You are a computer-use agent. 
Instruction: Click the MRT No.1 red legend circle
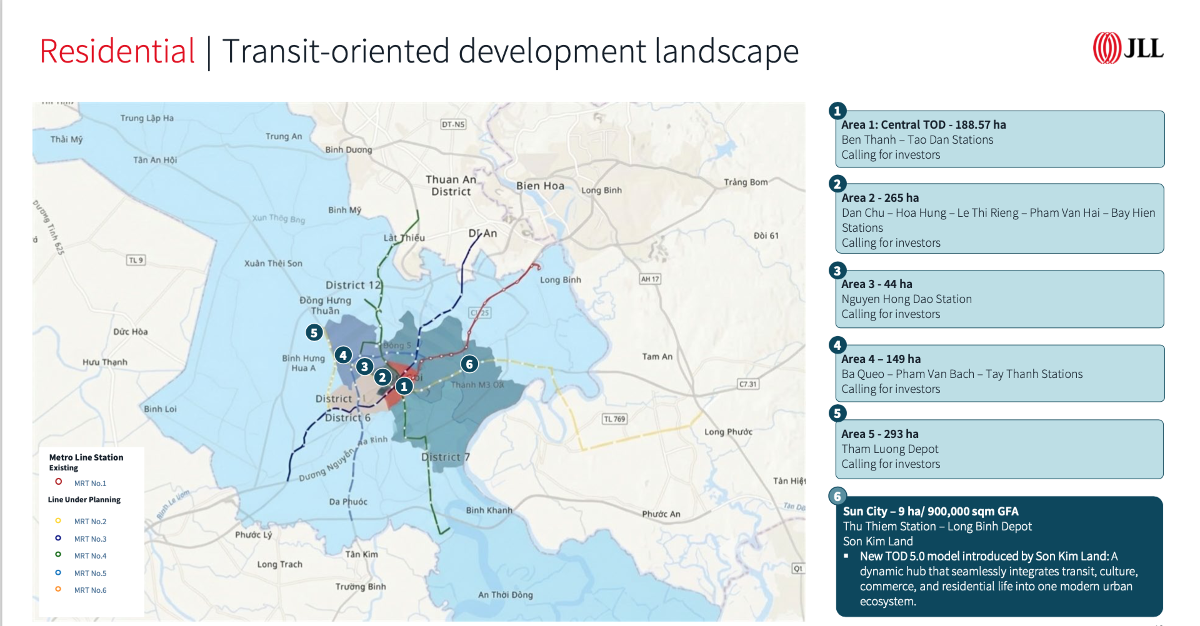pyautogui.click(x=59, y=482)
